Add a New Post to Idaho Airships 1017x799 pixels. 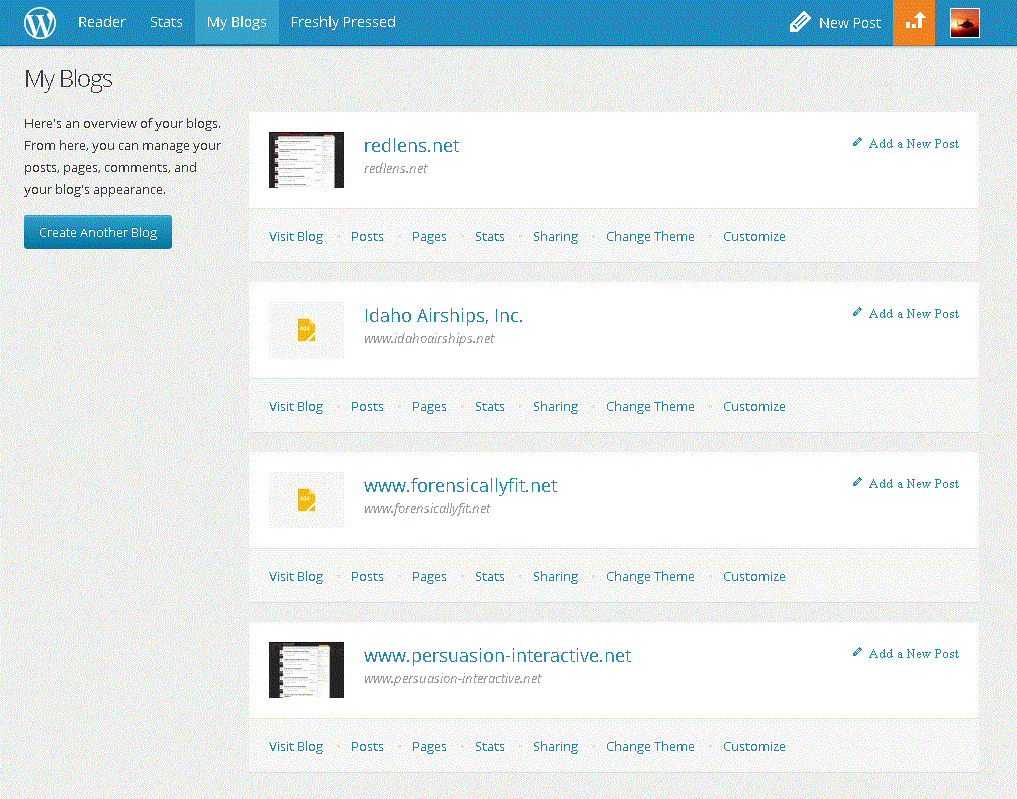913,314
